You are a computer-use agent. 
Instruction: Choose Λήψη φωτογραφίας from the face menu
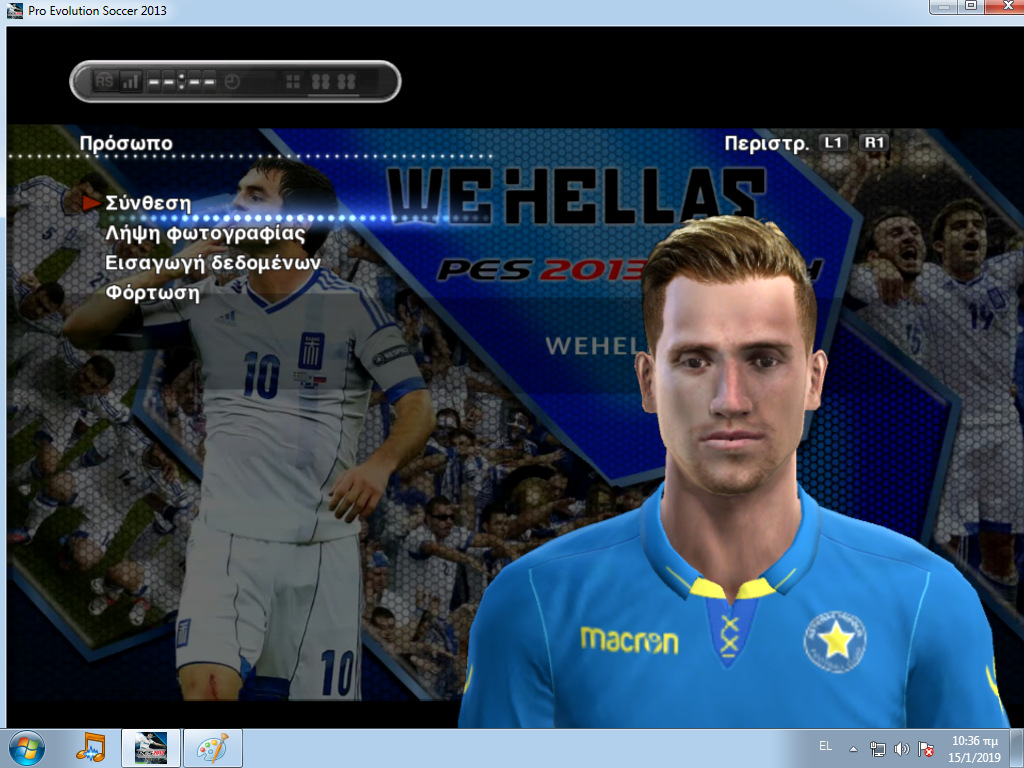tap(205, 233)
